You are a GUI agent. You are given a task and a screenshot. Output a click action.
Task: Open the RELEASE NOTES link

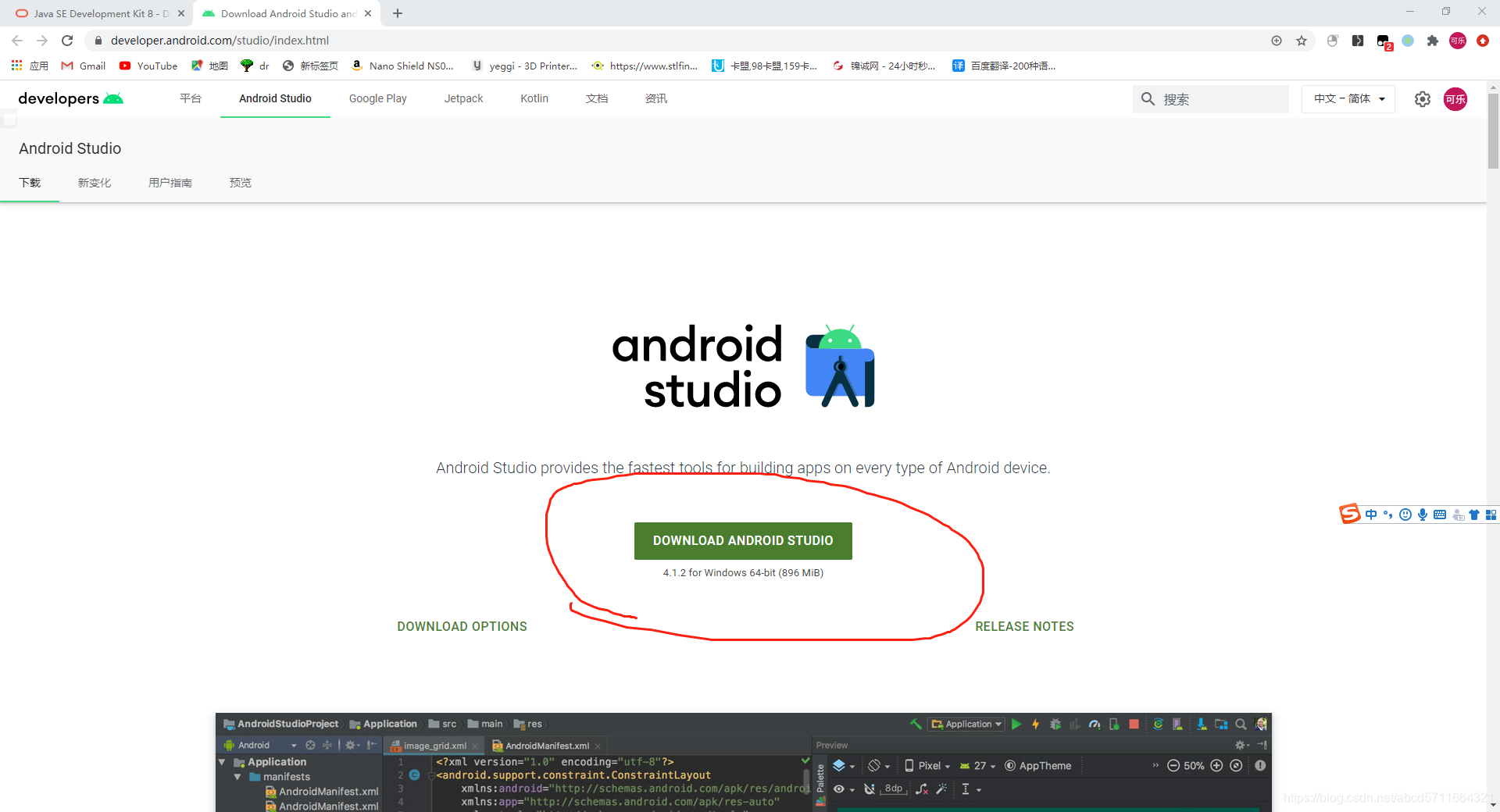[1024, 625]
